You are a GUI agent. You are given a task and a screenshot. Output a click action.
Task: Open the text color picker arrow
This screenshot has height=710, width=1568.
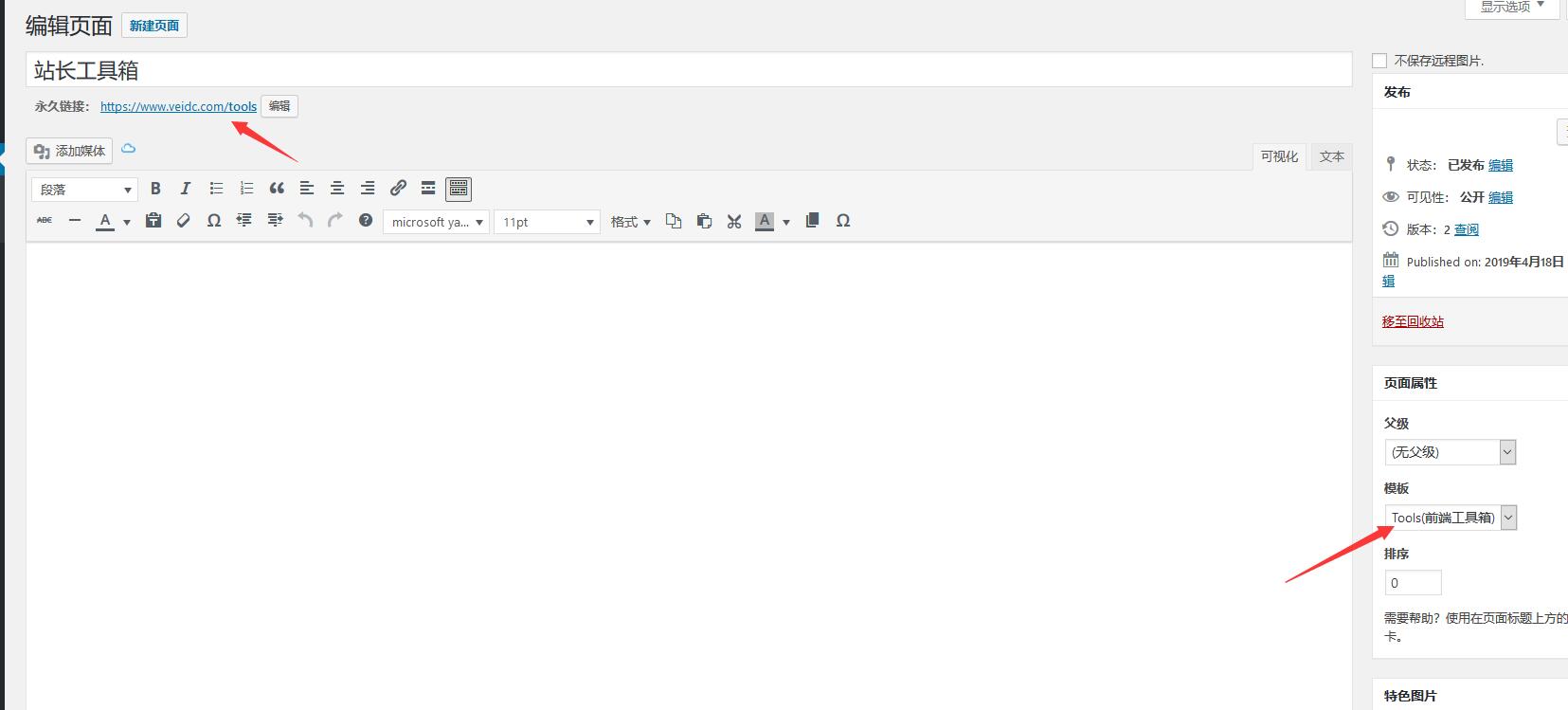tap(127, 222)
